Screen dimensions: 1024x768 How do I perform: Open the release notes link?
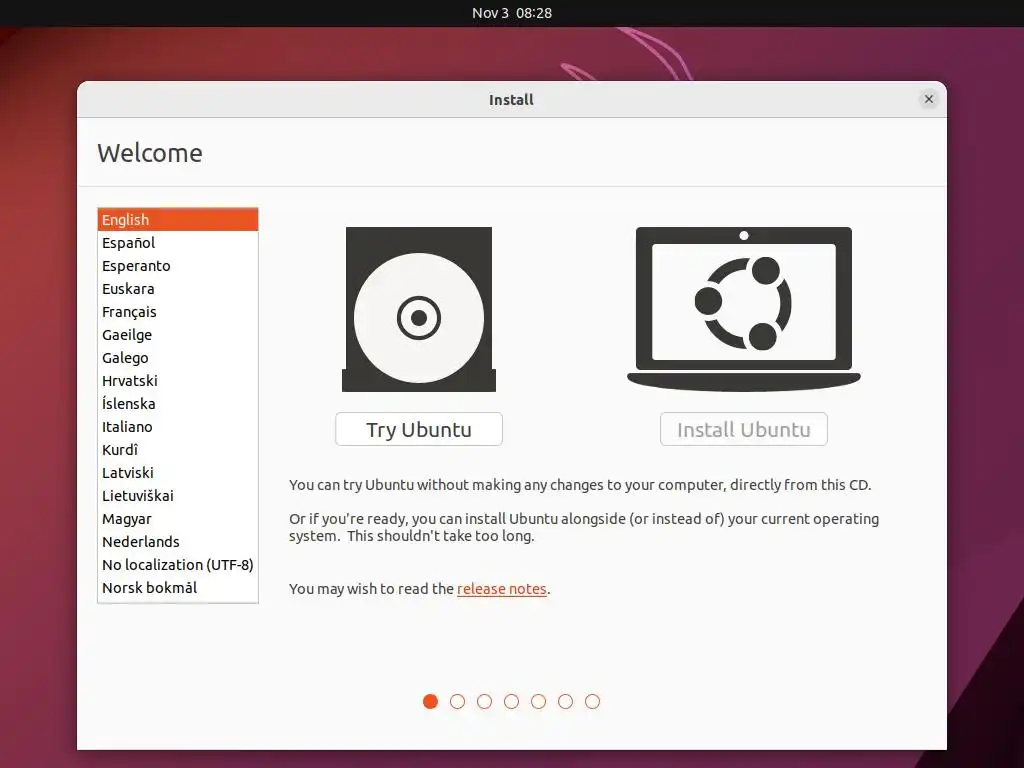coord(502,588)
